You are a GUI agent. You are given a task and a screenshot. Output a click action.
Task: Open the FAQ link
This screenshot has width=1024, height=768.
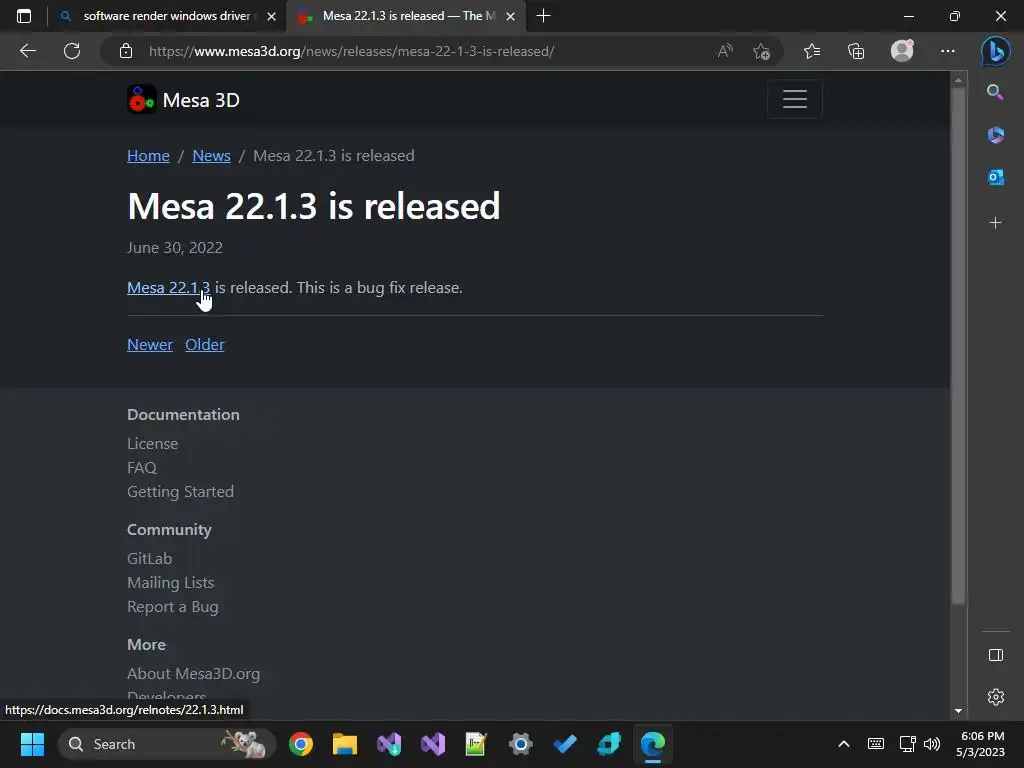click(x=142, y=468)
